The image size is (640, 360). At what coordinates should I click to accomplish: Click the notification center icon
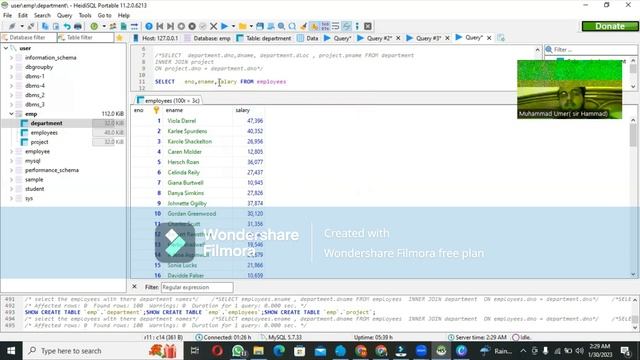tap(625, 351)
